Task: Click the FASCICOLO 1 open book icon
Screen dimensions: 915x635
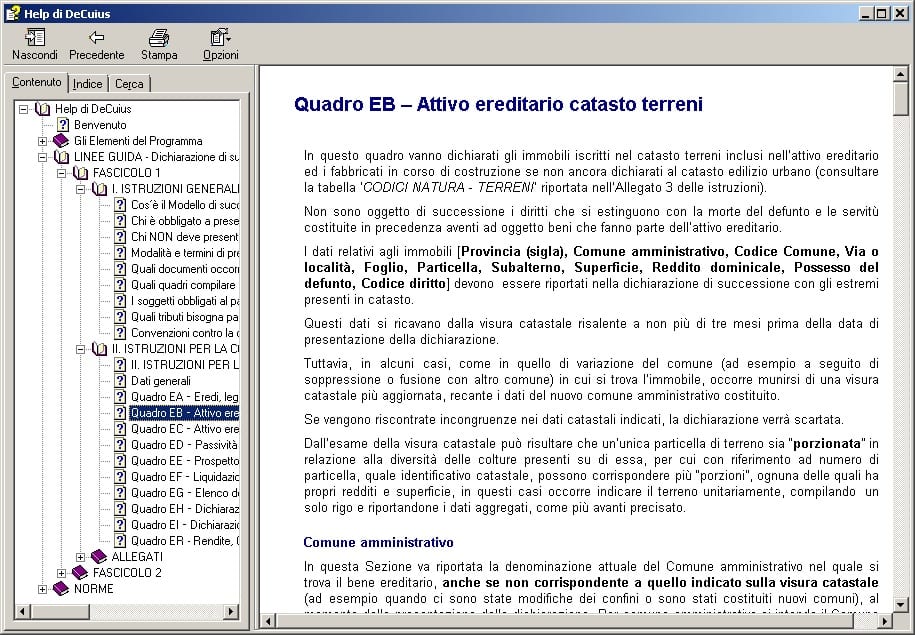Action: point(81,173)
